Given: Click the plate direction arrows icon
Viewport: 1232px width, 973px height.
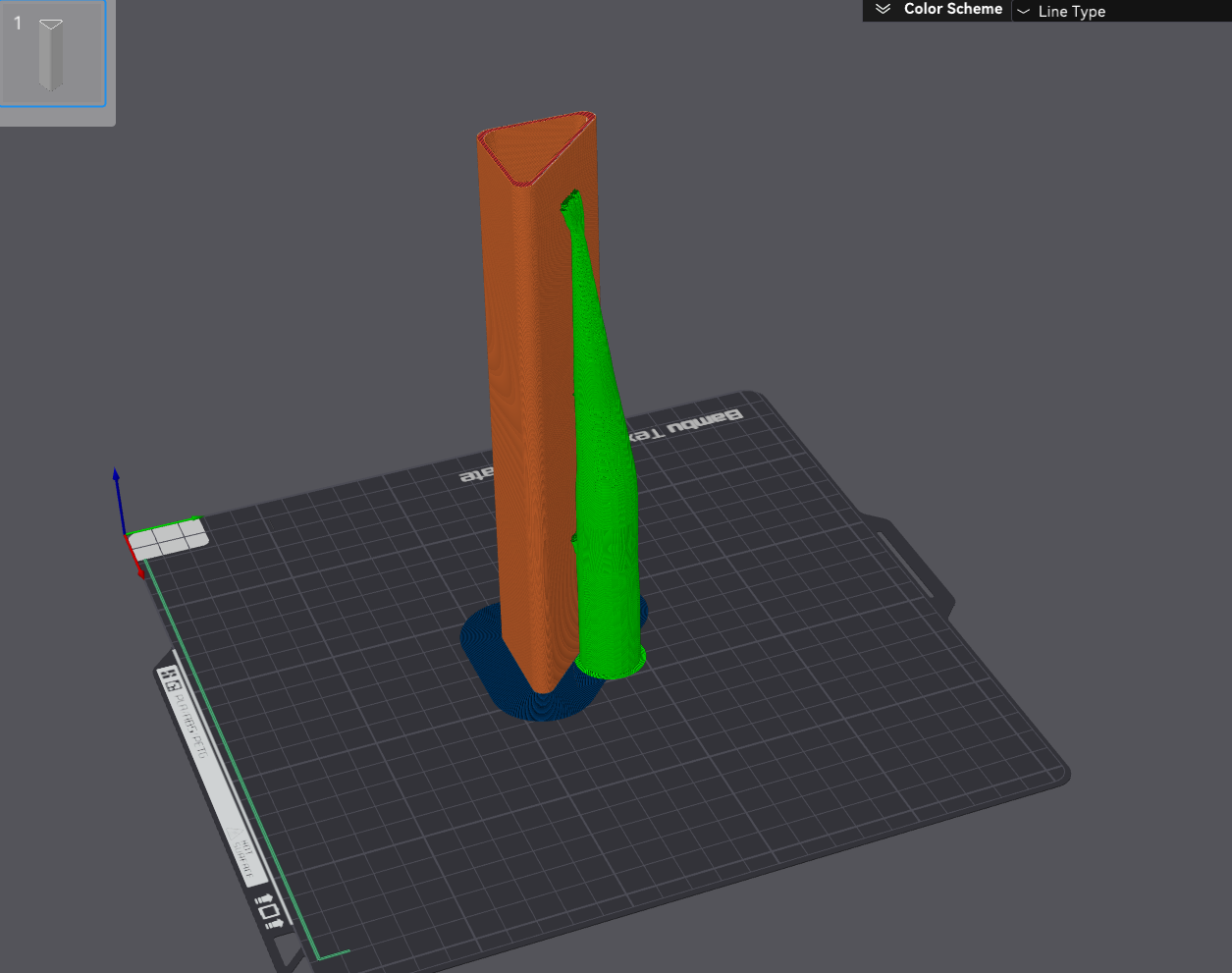Looking at the screenshot, I should pyautogui.click(x=269, y=910).
